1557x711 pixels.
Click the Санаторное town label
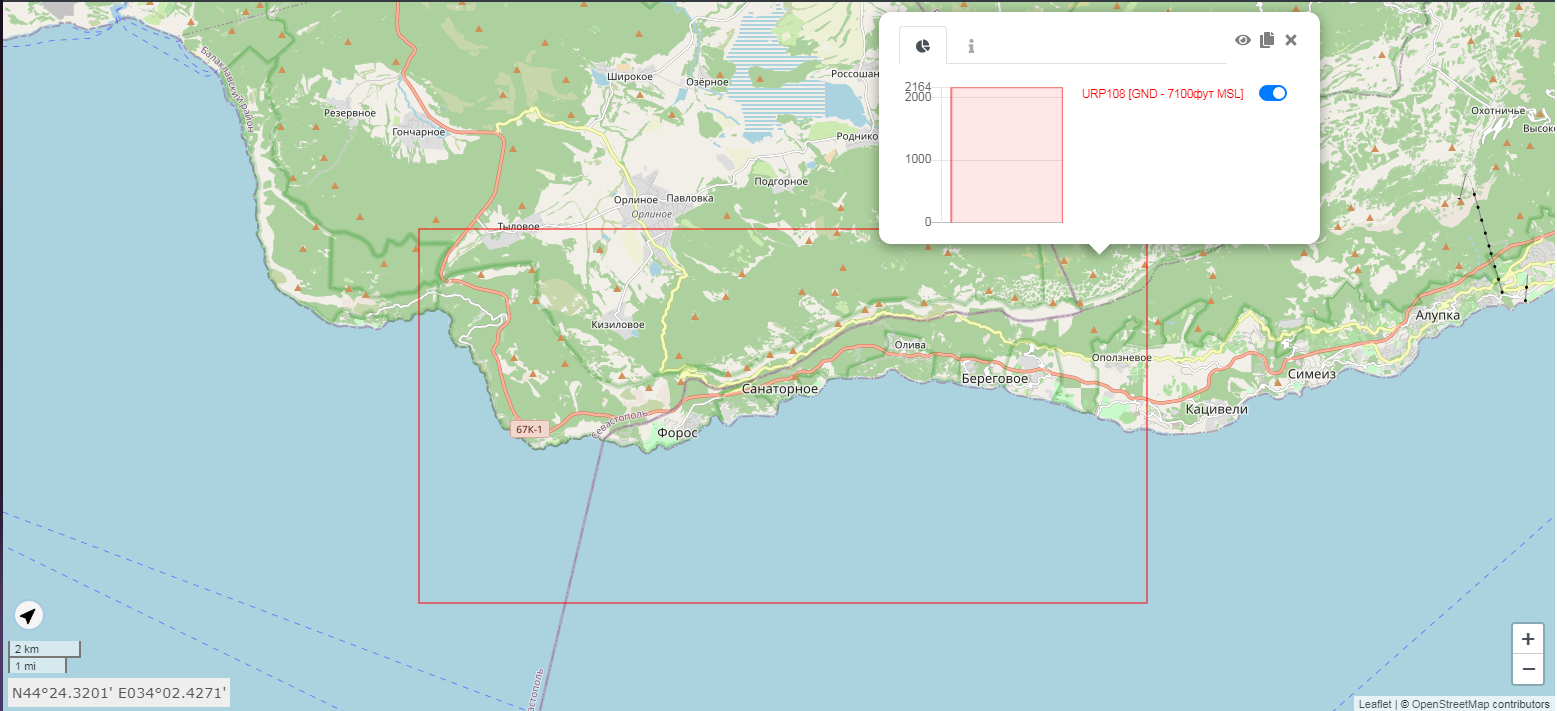point(779,389)
